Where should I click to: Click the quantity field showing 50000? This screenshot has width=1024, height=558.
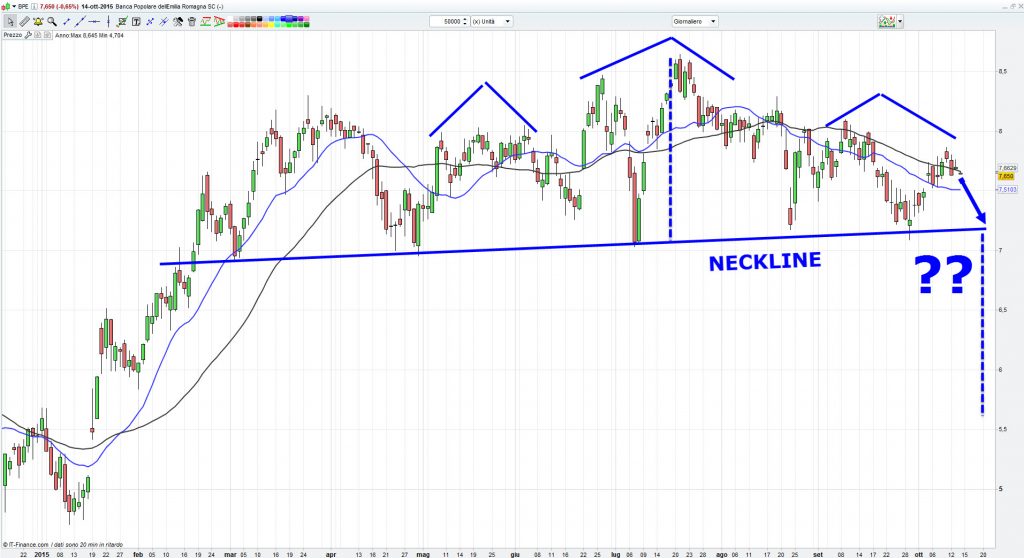pyautogui.click(x=448, y=21)
